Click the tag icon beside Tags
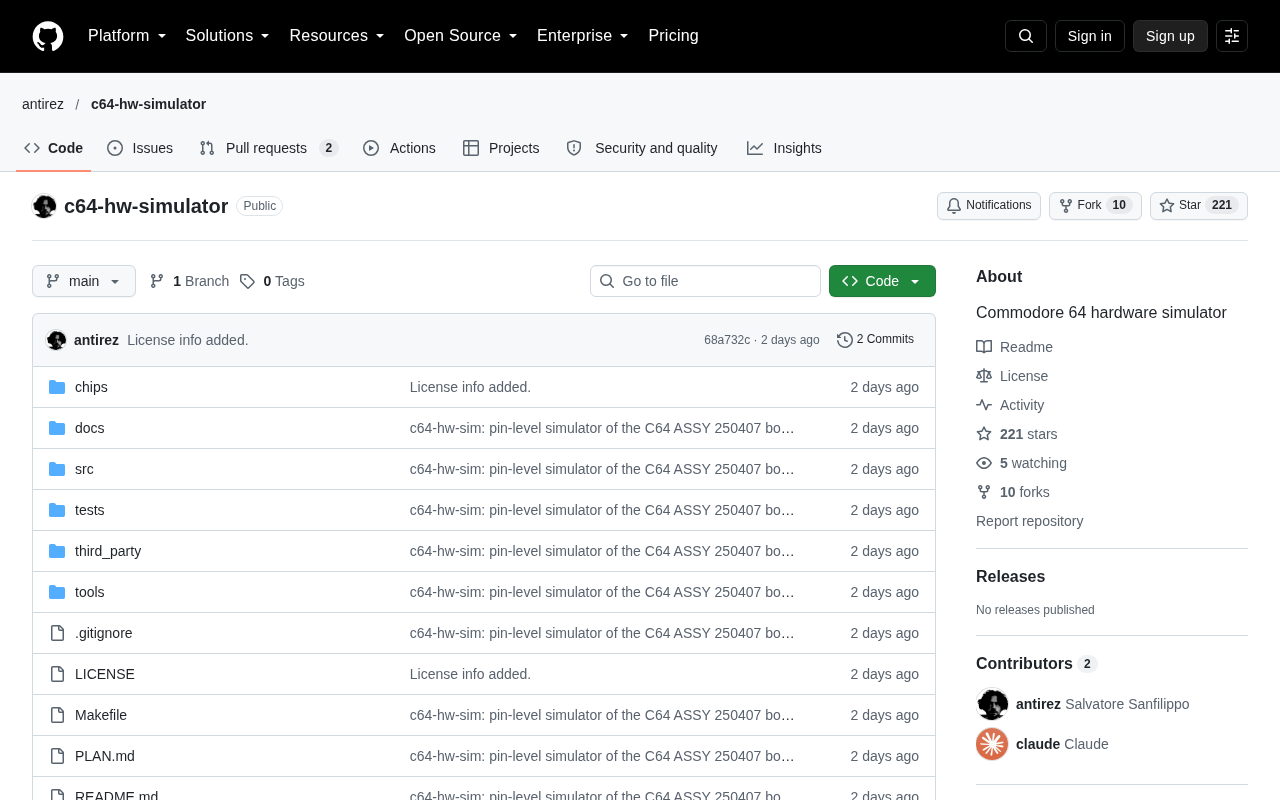Image resolution: width=1280 pixels, height=800 pixels. [x=247, y=281]
